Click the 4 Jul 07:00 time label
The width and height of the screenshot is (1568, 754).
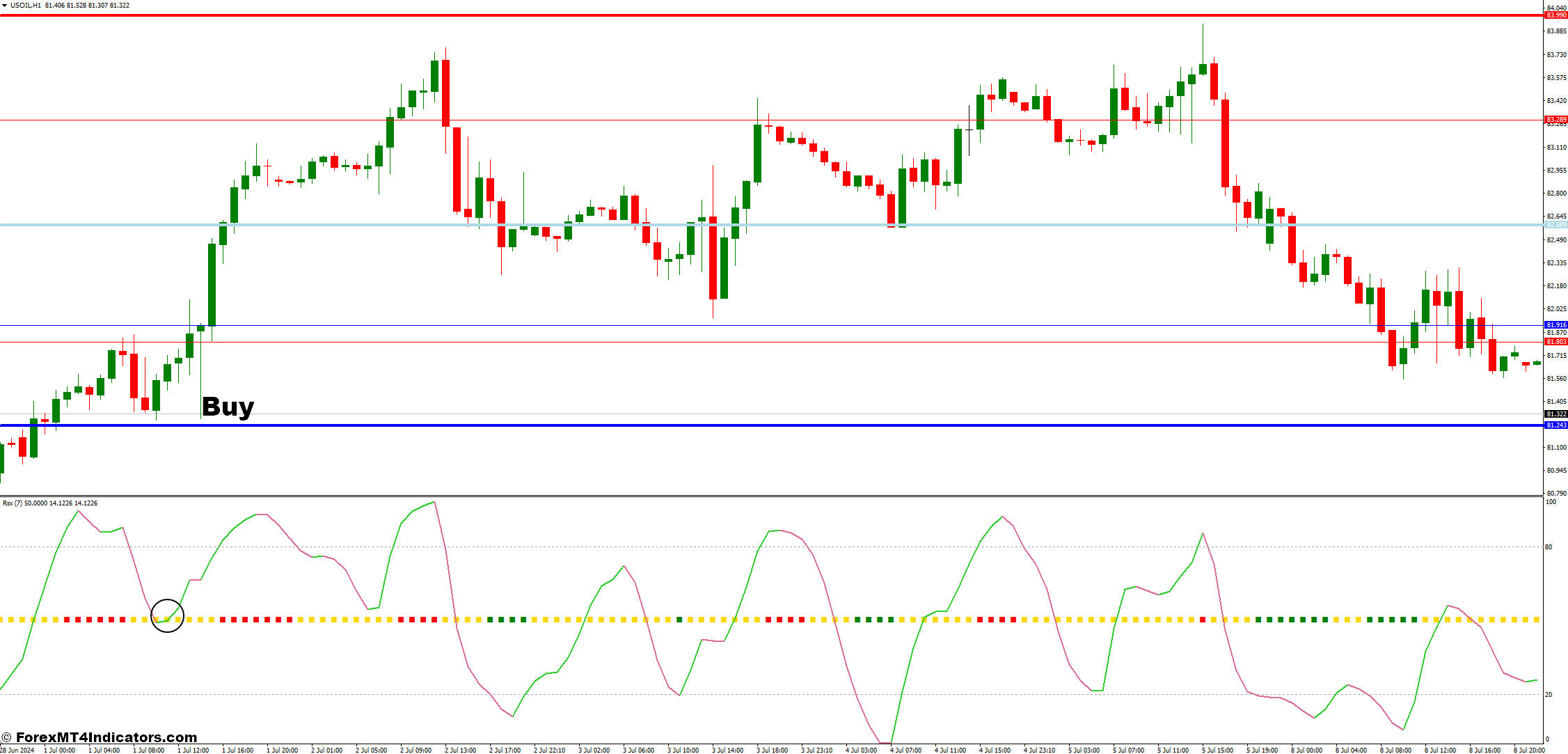[x=906, y=750]
